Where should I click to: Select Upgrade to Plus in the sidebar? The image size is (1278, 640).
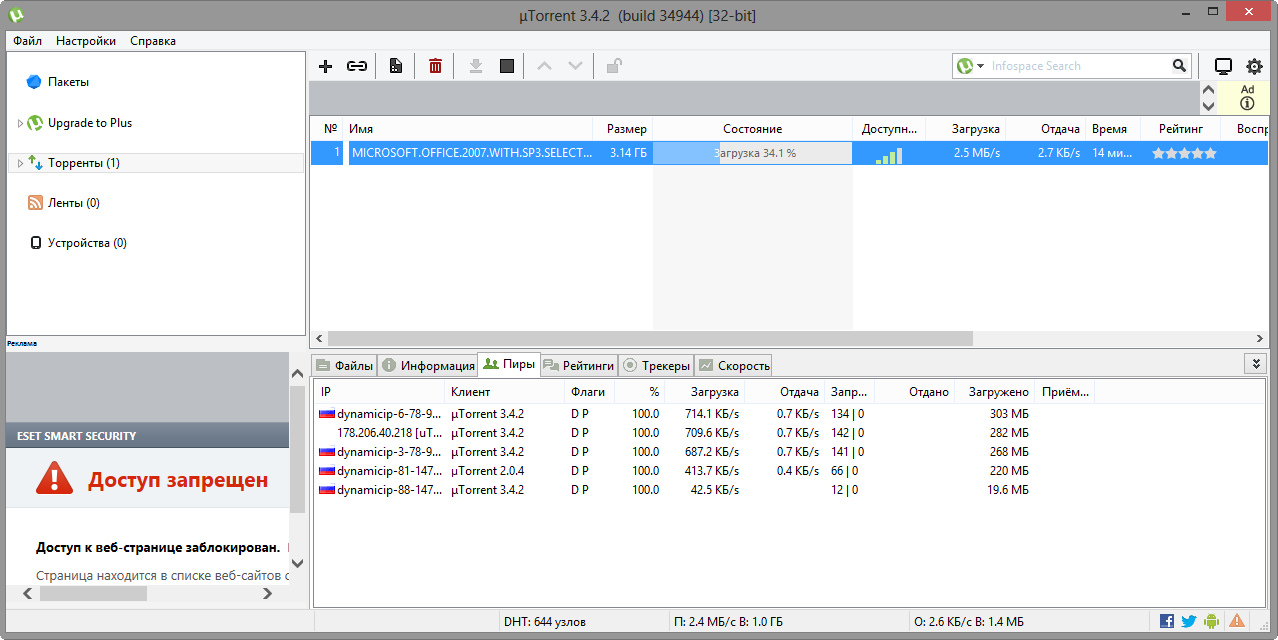[x=90, y=123]
